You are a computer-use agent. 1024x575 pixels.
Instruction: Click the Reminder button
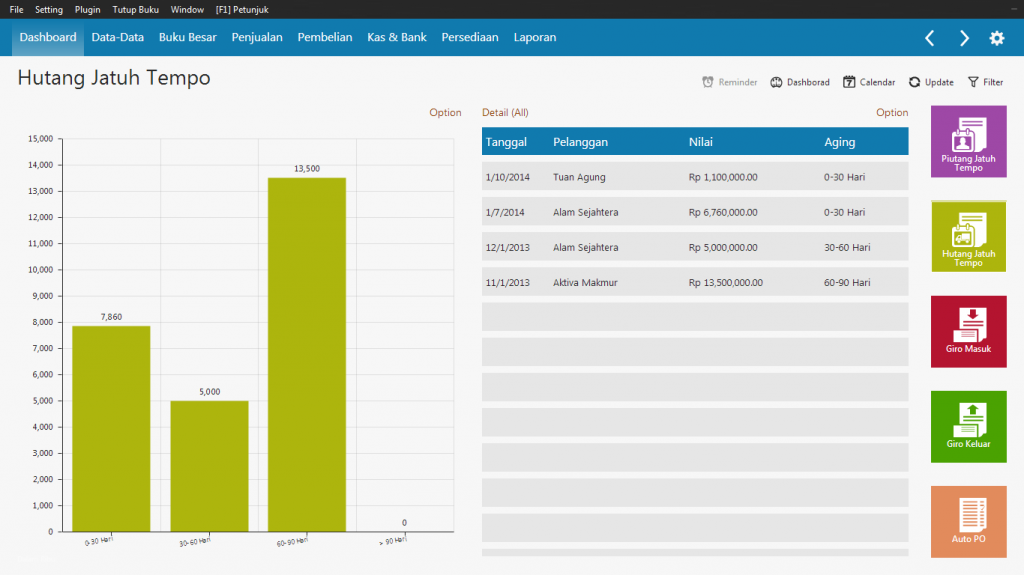coord(730,82)
